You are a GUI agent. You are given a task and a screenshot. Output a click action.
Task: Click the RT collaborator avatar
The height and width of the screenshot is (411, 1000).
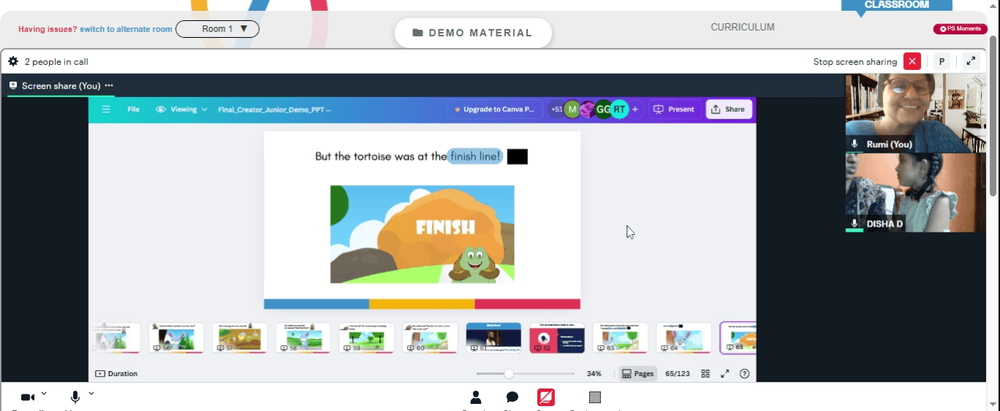[x=619, y=109]
